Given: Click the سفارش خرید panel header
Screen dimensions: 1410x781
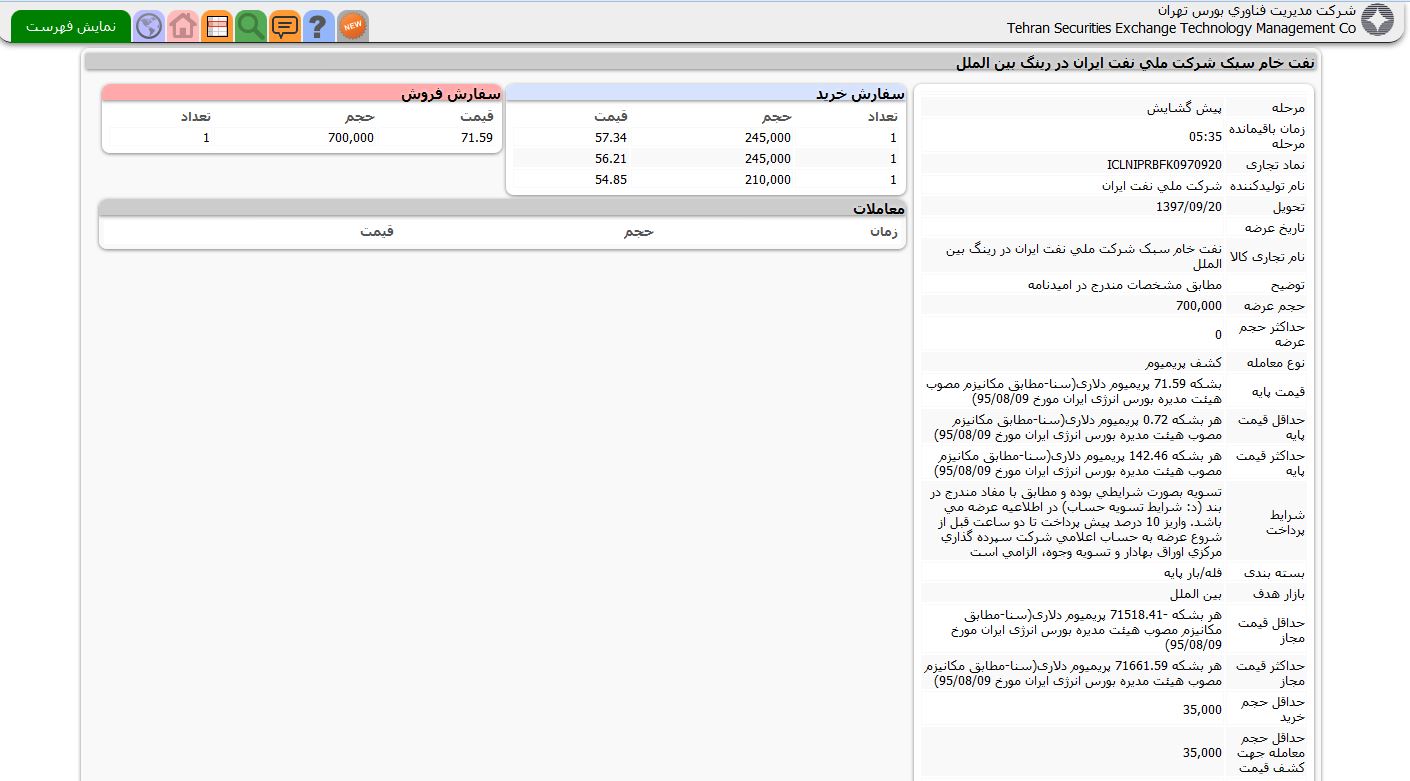Looking at the screenshot, I should pos(706,93).
